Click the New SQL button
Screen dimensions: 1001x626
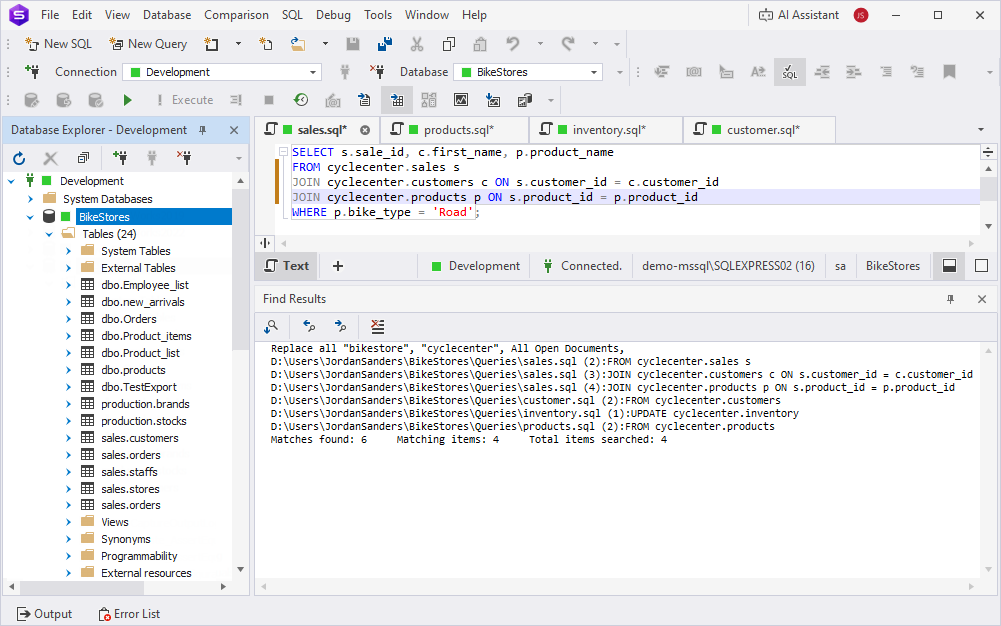pyautogui.click(x=59, y=44)
